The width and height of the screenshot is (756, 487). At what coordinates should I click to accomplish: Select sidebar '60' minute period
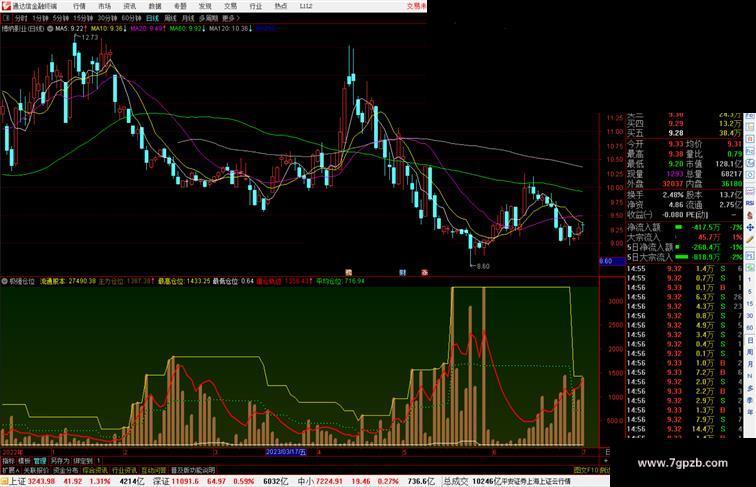[x=750, y=327]
